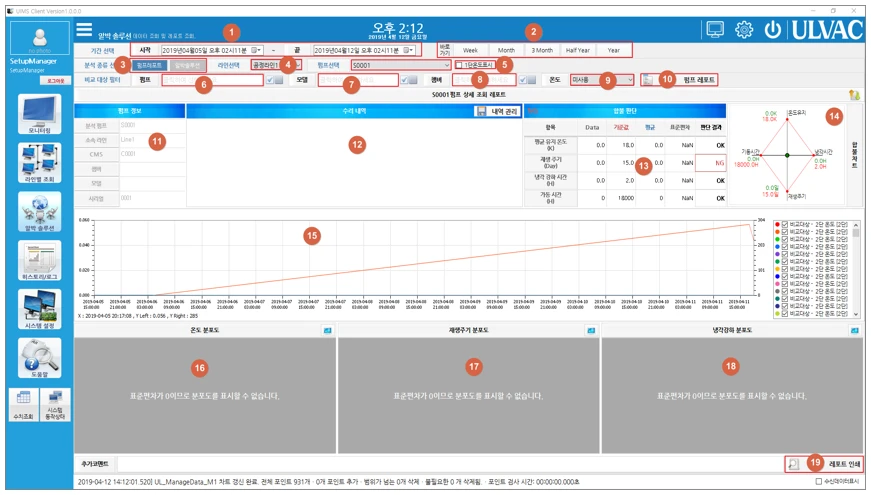Uncheck the pink-dot legend series checkbox
This screenshot has width=871, height=495.
click(785, 284)
